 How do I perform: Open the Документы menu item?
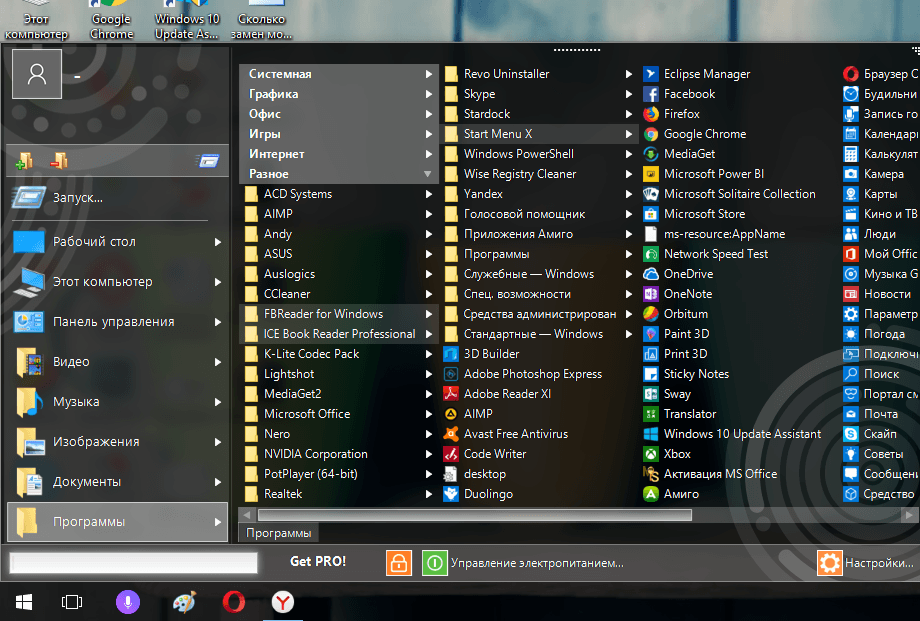click(117, 481)
